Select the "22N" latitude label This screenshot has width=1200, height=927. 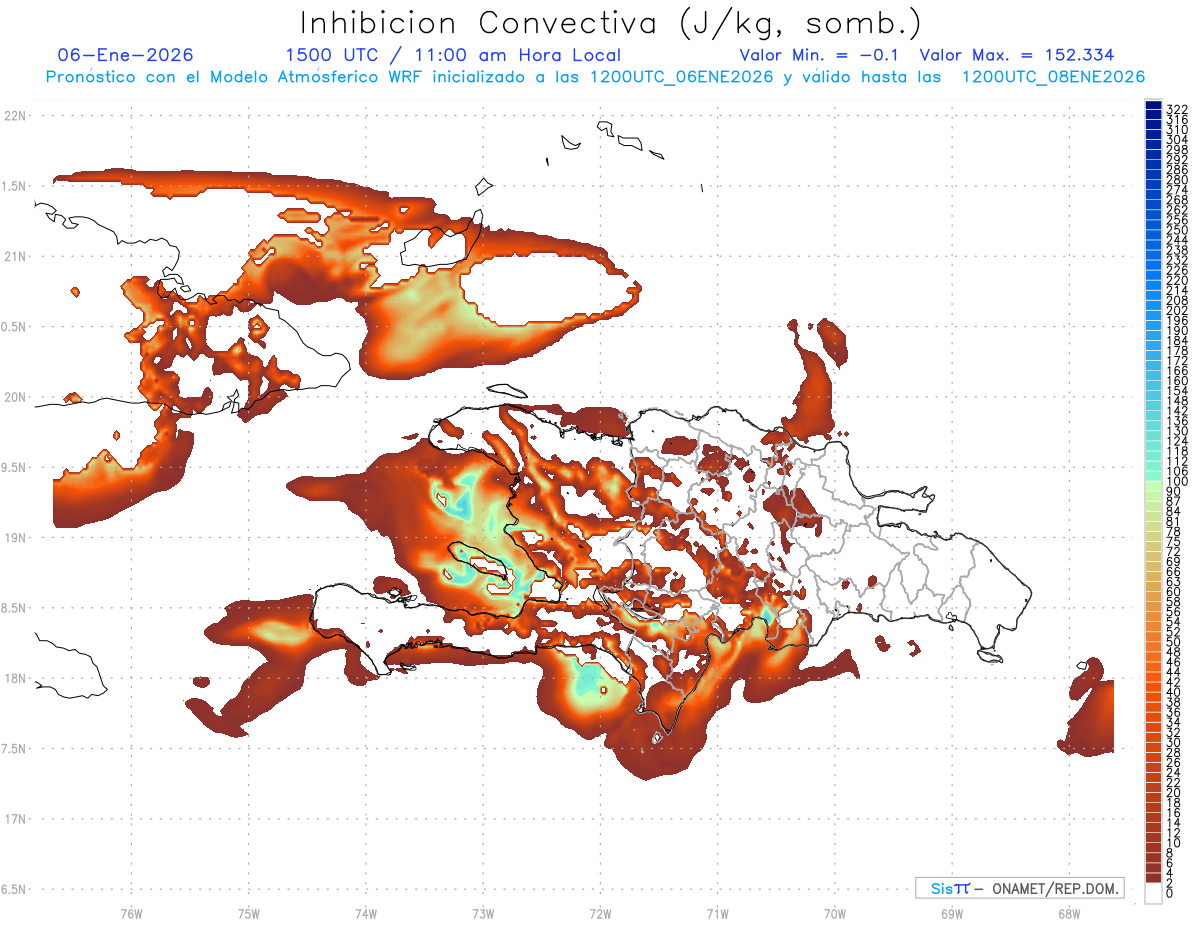(14, 116)
